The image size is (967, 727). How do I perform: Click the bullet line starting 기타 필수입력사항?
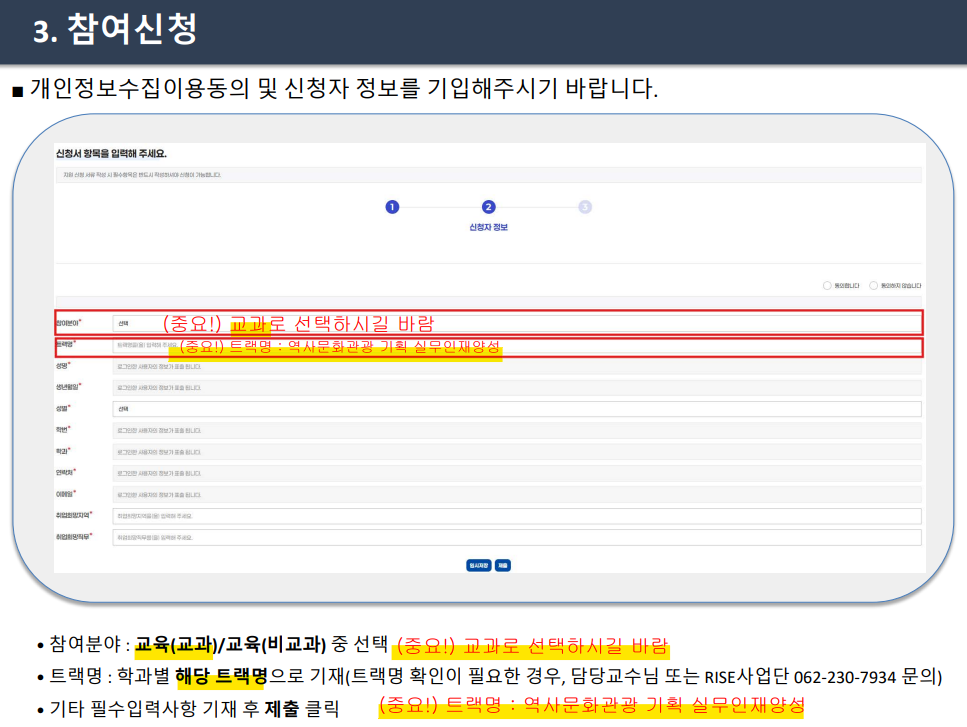point(194,709)
